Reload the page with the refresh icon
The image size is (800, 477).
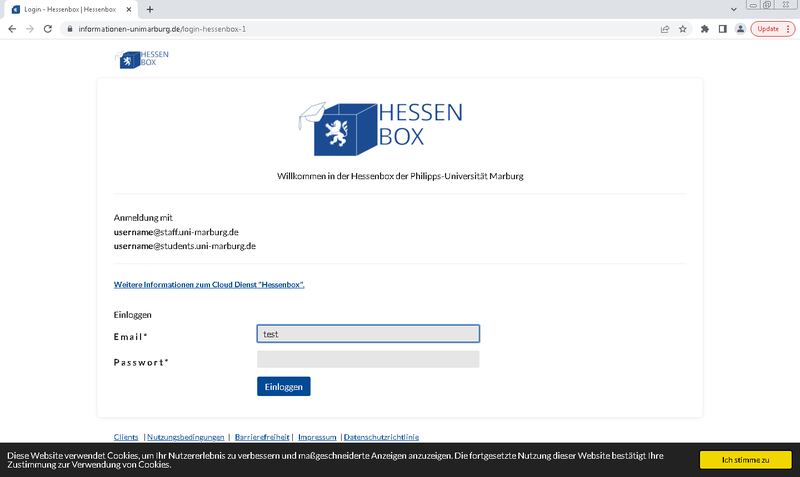point(48,29)
